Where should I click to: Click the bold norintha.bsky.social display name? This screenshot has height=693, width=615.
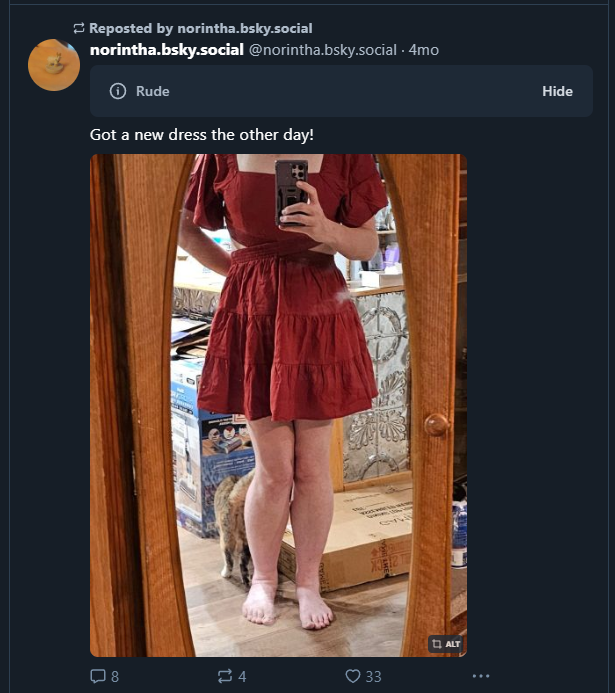pyautogui.click(x=167, y=50)
